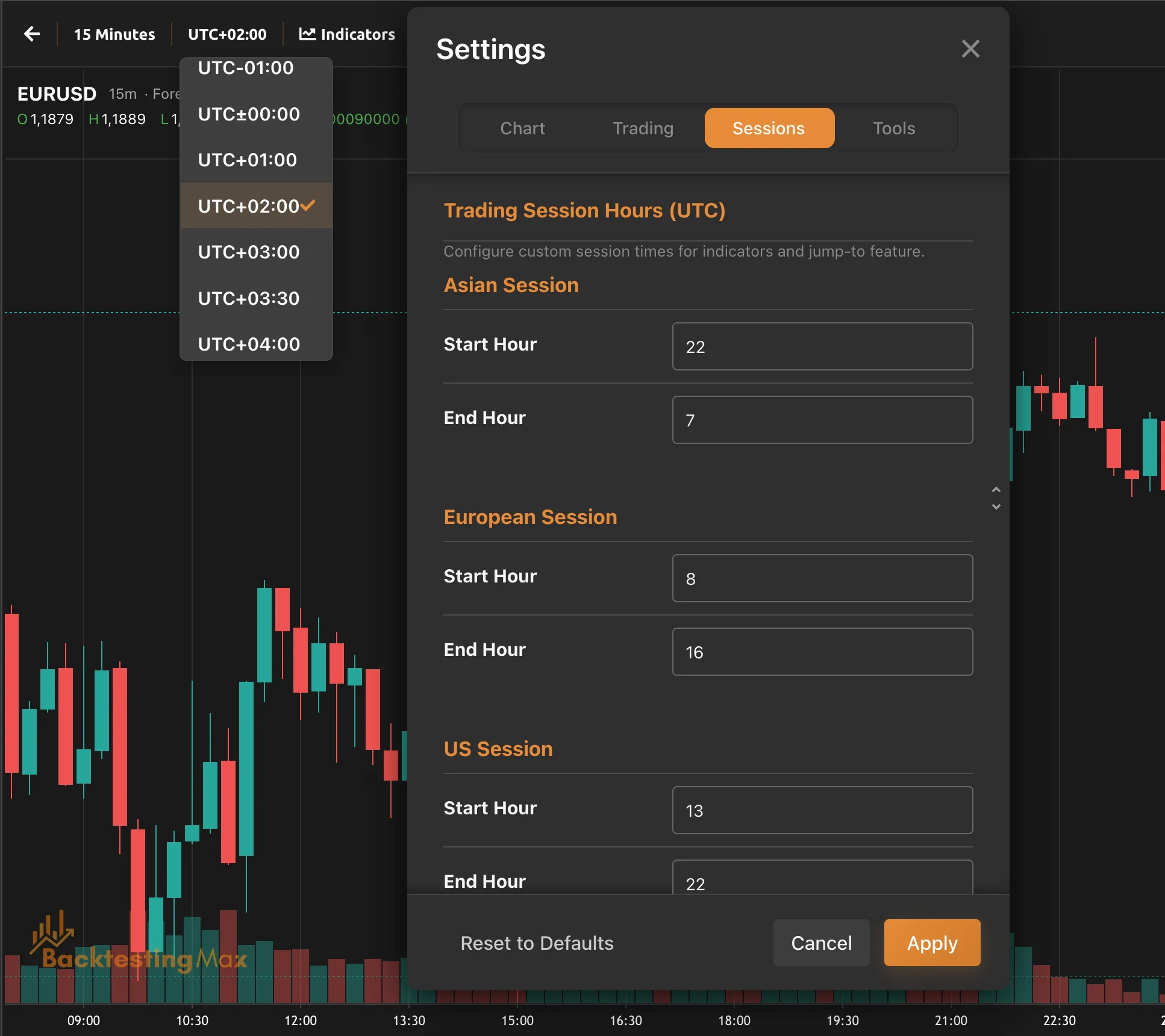Edit US Session End Hour field

[822, 878]
